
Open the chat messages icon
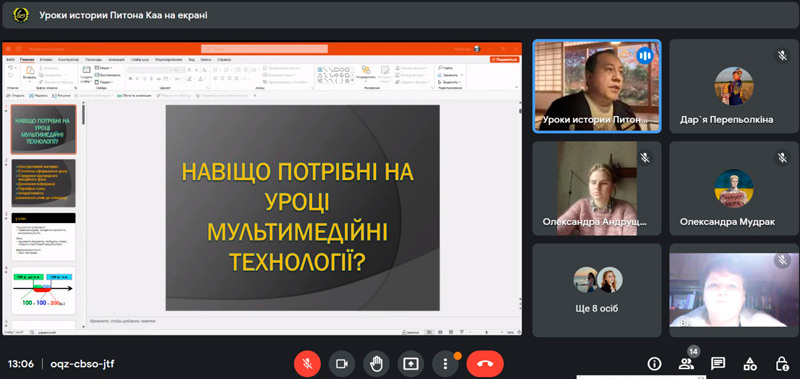[x=718, y=364]
